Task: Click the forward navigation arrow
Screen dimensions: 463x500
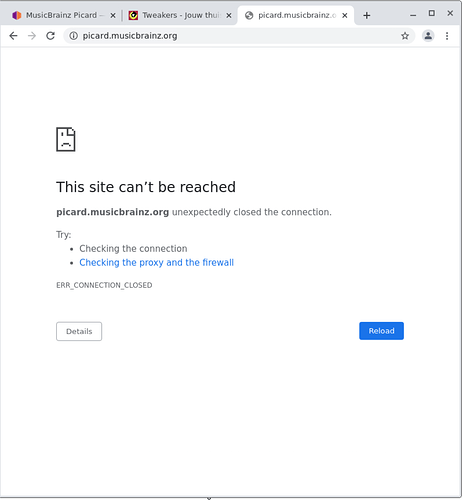Action: 32,36
